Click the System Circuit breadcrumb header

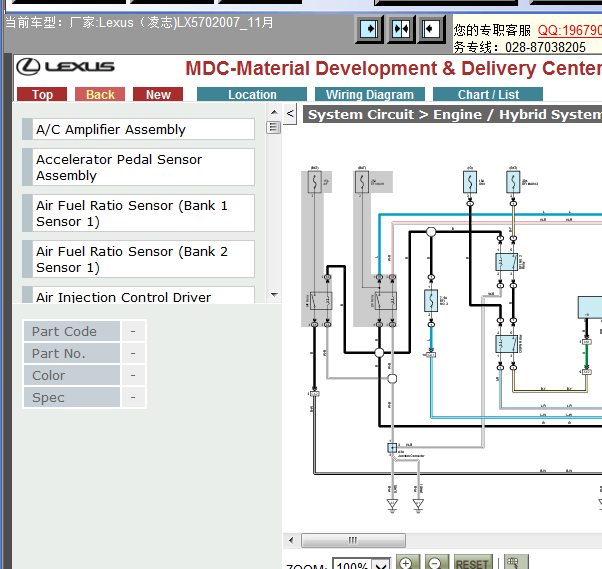453,114
